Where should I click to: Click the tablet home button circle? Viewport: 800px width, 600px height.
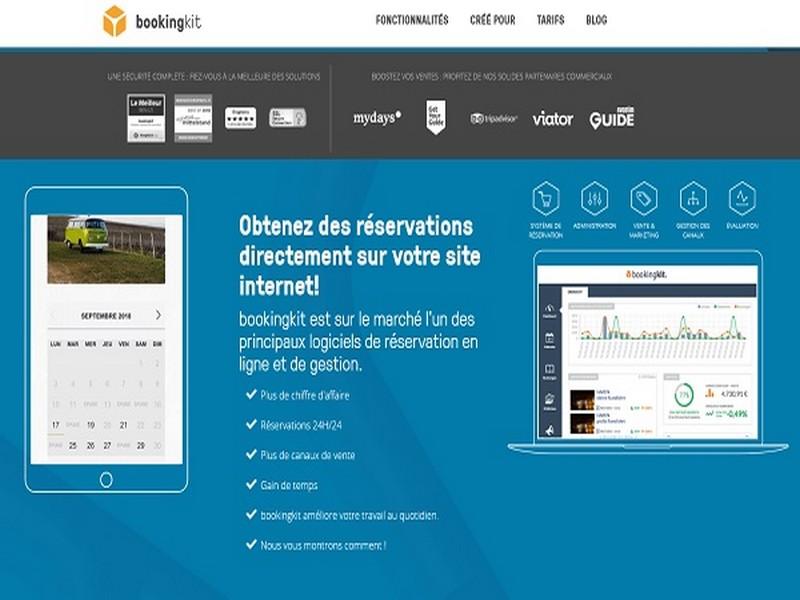106,480
